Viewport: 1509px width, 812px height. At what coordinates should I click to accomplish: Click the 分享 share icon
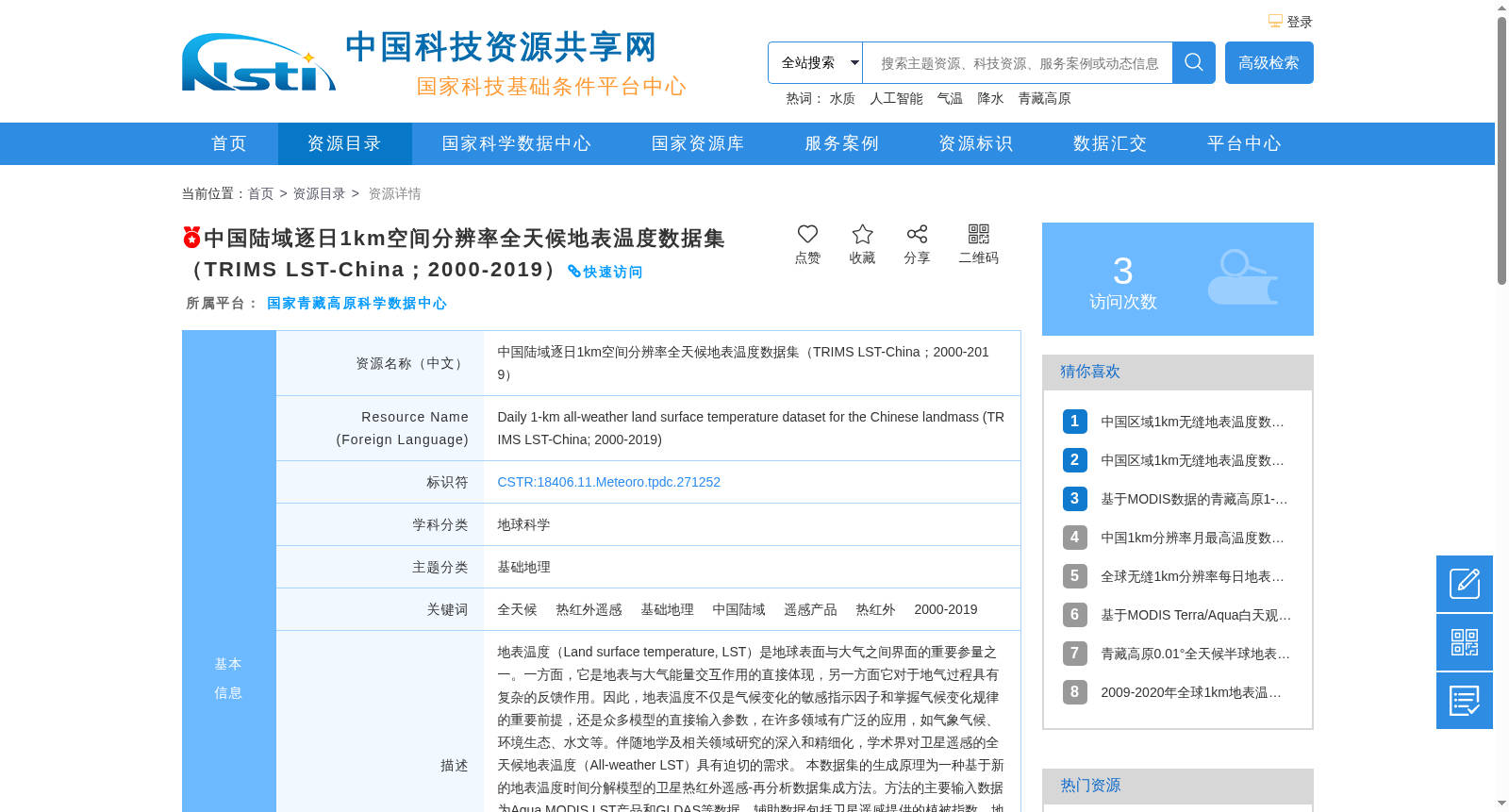[x=917, y=234]
